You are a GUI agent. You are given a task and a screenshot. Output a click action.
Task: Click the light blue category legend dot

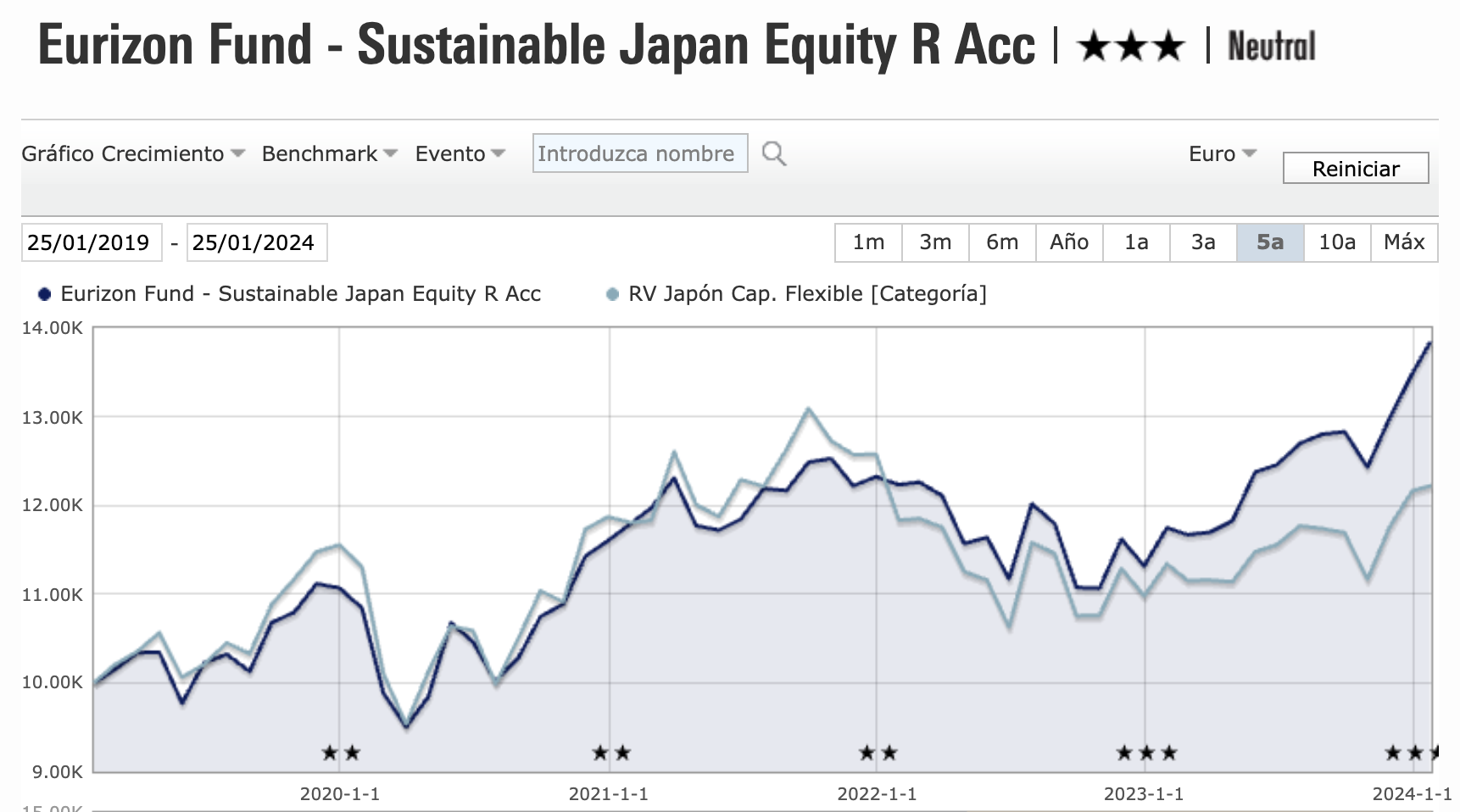click(612, 294)
